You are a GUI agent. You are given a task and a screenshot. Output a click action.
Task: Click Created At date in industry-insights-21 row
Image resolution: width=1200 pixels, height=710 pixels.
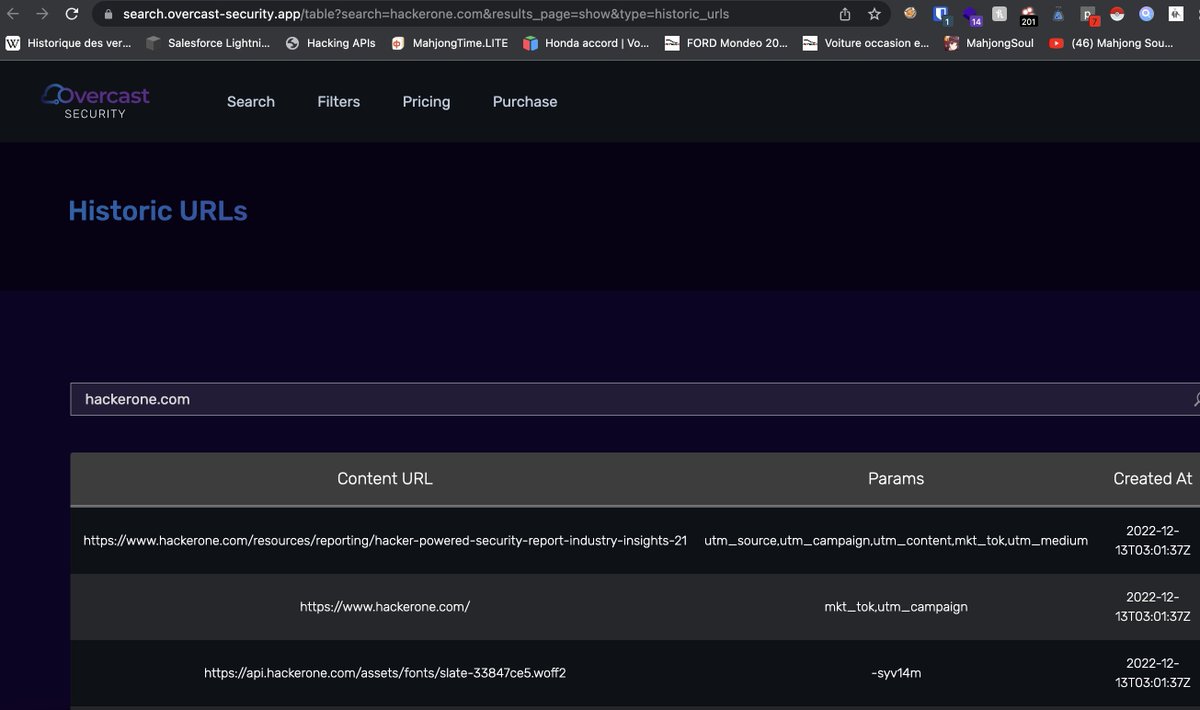[x=1152, y=540]
